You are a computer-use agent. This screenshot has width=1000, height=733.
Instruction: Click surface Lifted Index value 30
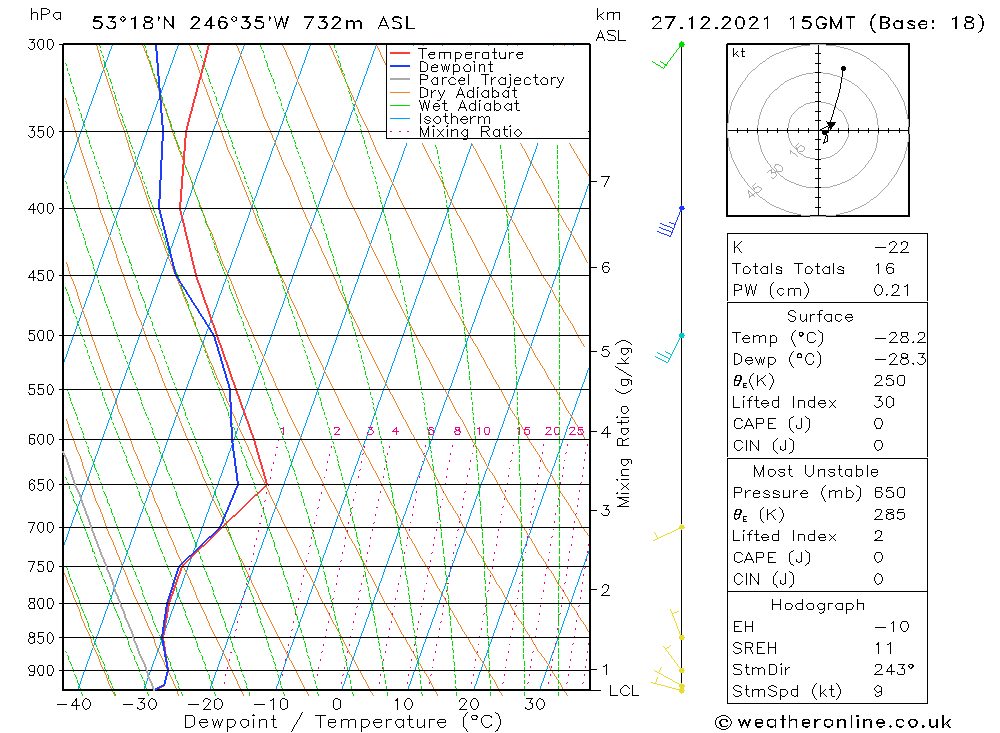click(885, 403)
